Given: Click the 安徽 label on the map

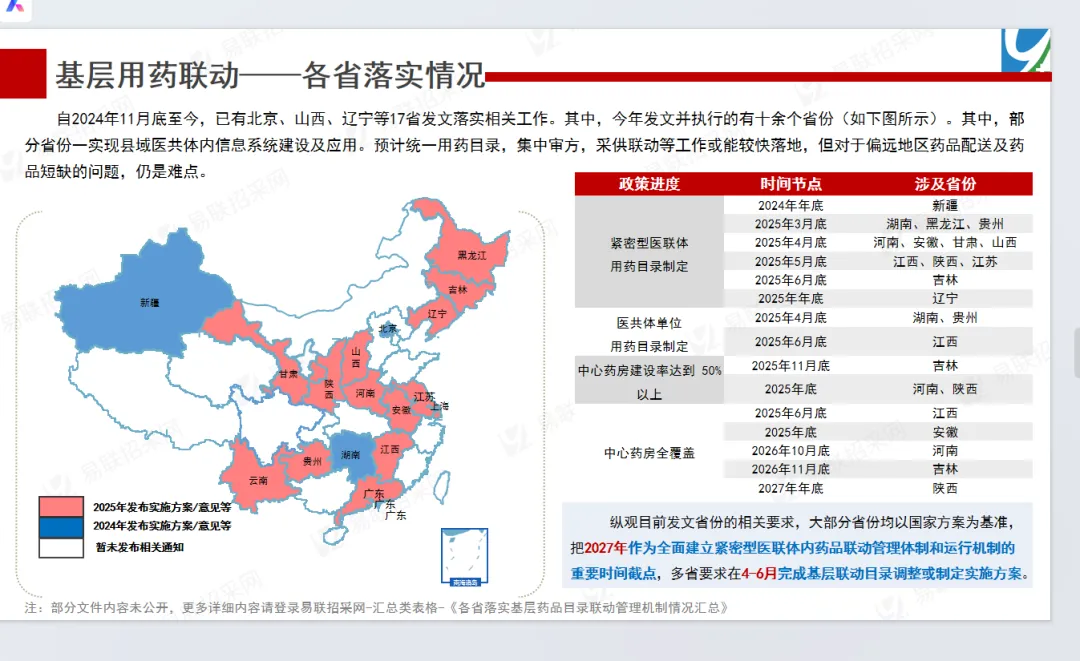Looking at the screenshot, I should pos(401,410).
